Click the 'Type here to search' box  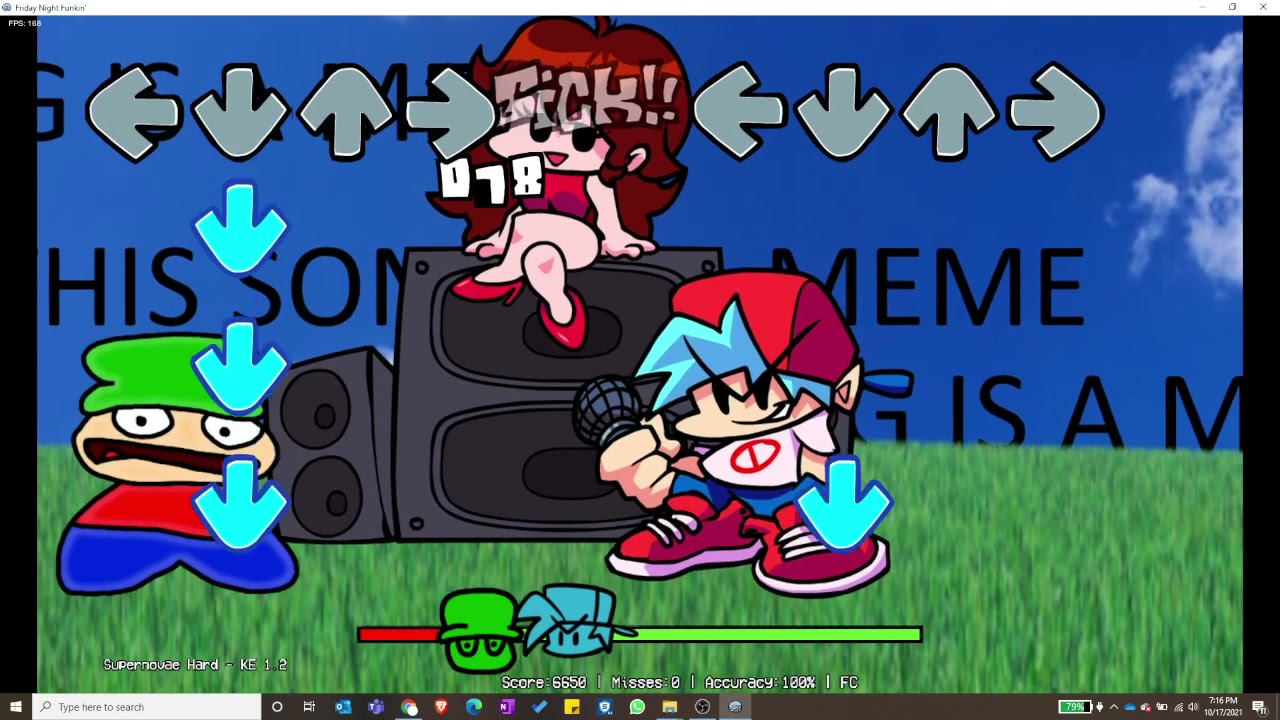tap(147, 707)
